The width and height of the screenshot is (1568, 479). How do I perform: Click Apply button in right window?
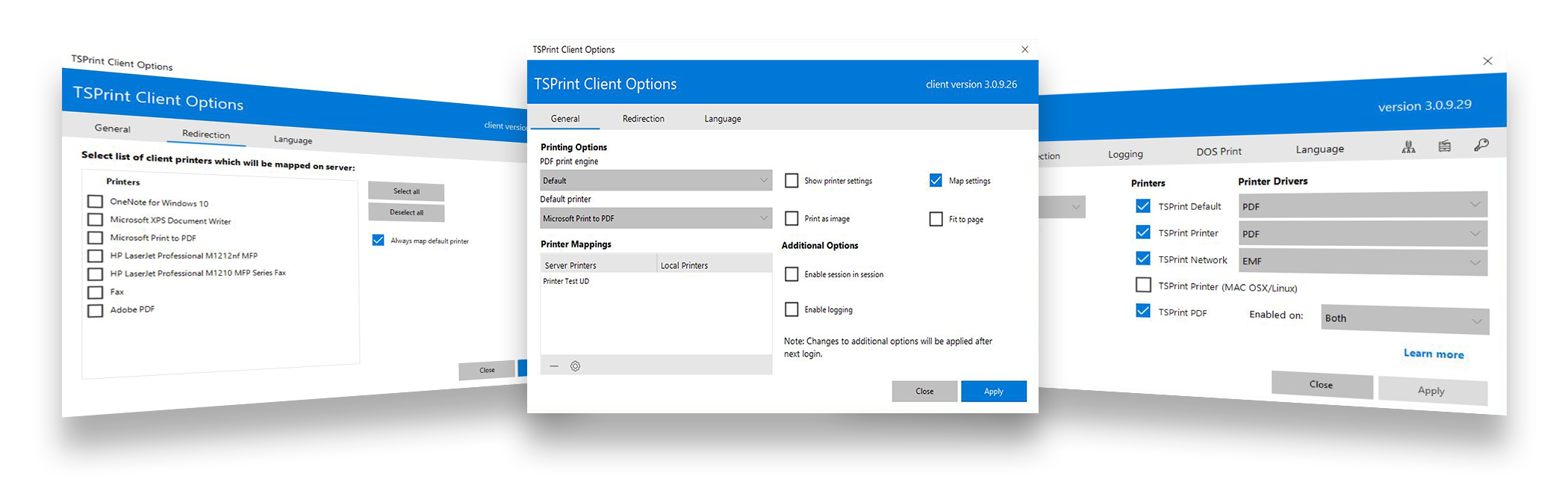pos(1432,391)
